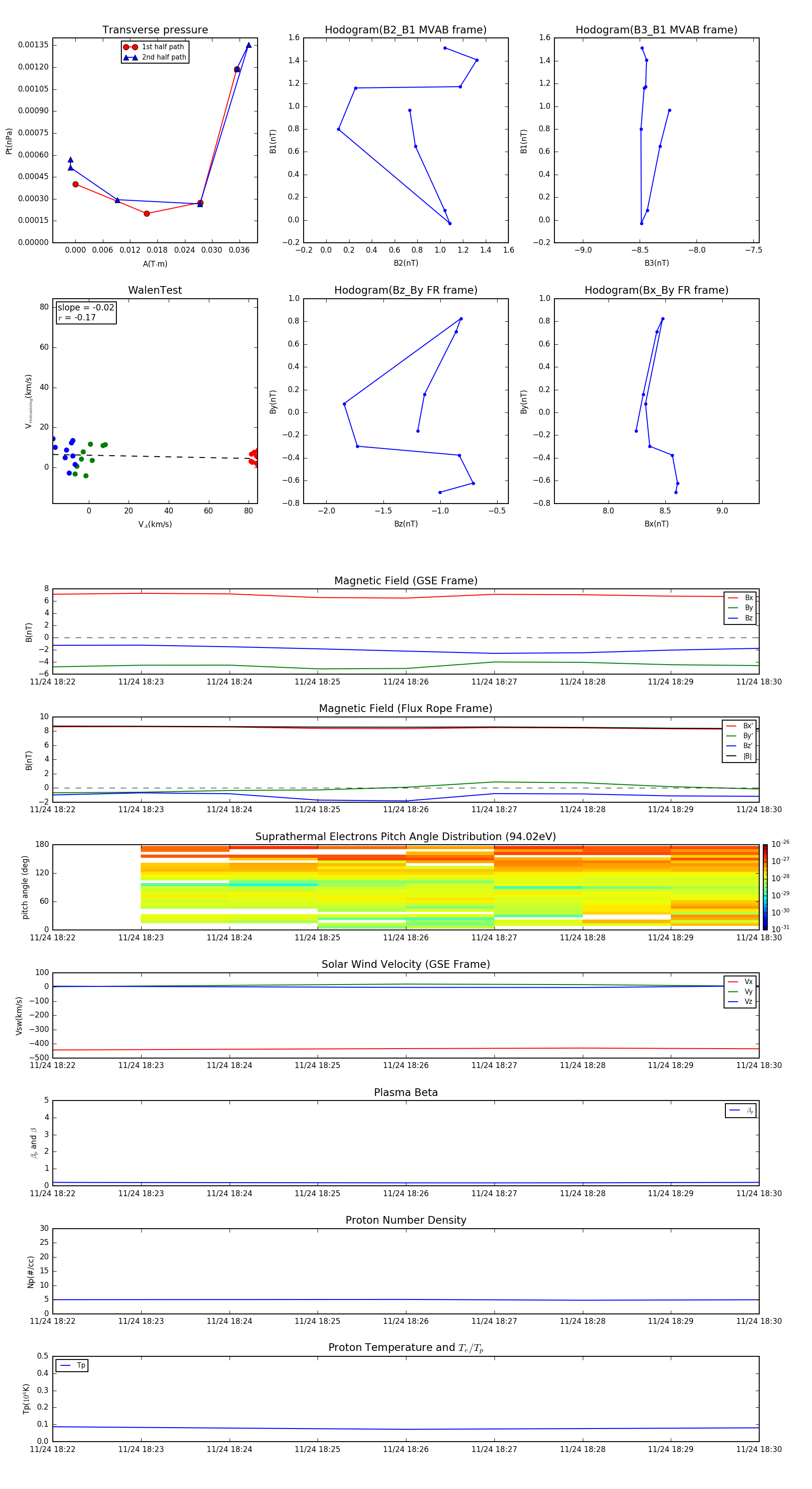Click the Vx entry in velocity legend
812x1489 pixels.
click(740, 981)
